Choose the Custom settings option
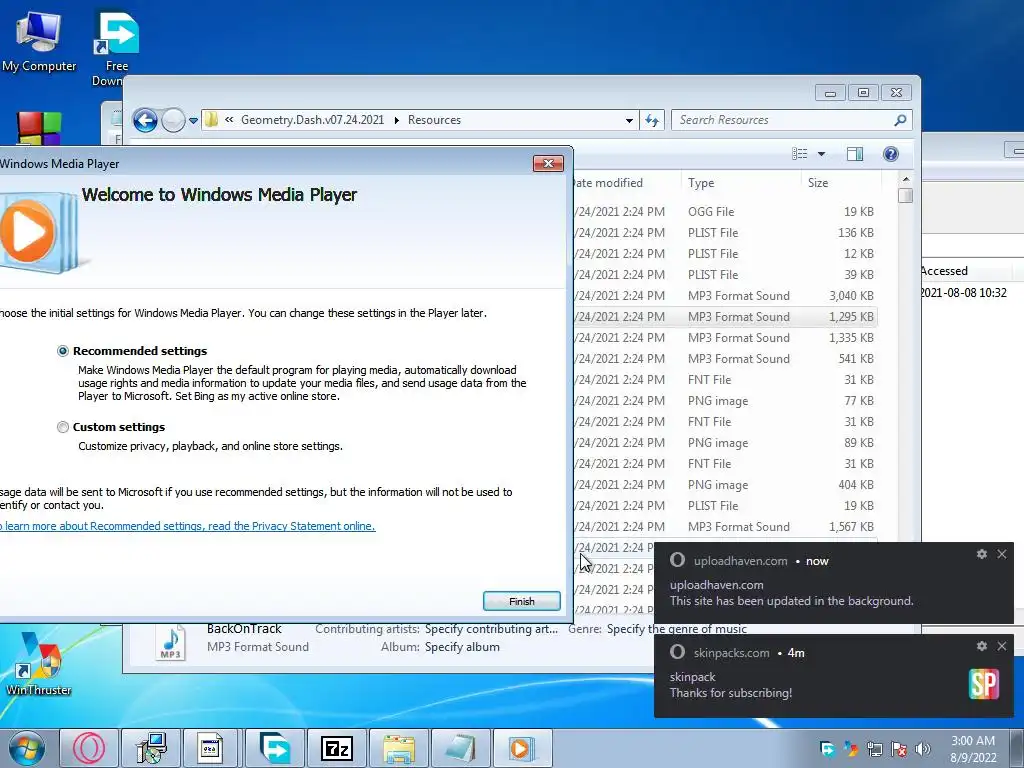This screenshot has width=1024, height=768. [x=63, y=427]
